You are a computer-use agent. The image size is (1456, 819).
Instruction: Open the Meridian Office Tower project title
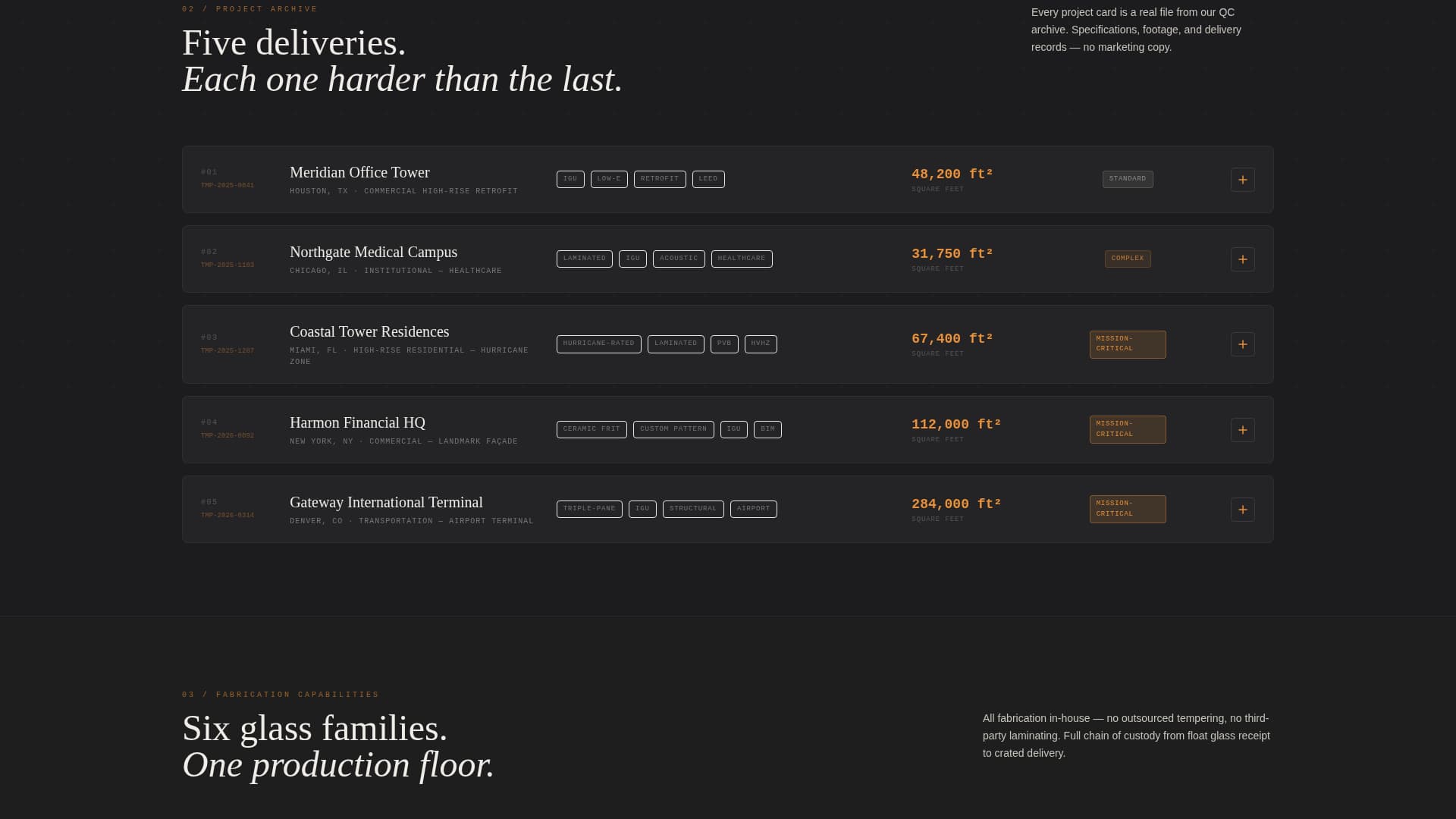click(359, 173)
